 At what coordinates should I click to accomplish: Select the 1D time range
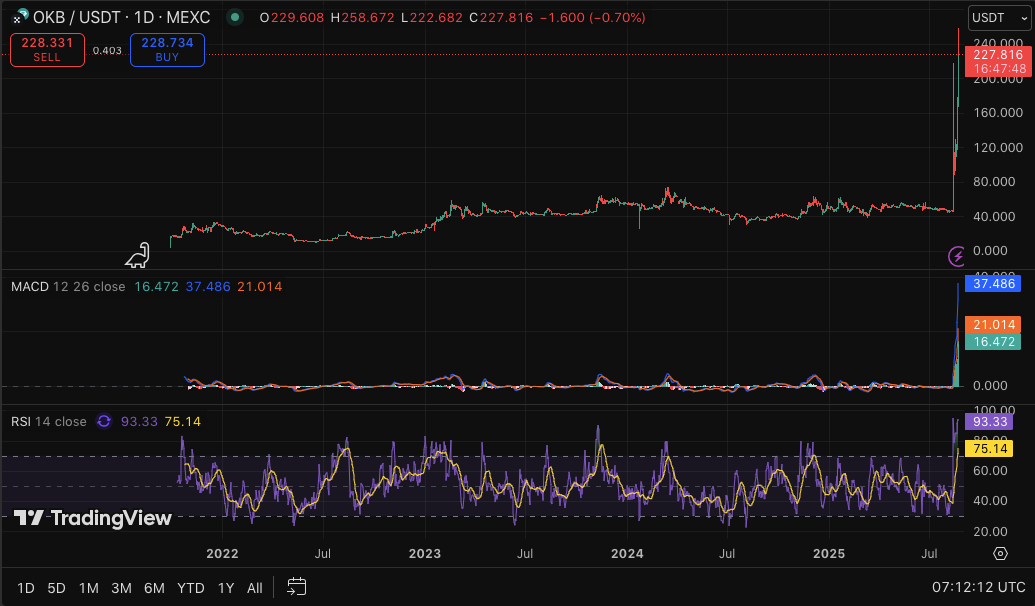click(26, 588)
